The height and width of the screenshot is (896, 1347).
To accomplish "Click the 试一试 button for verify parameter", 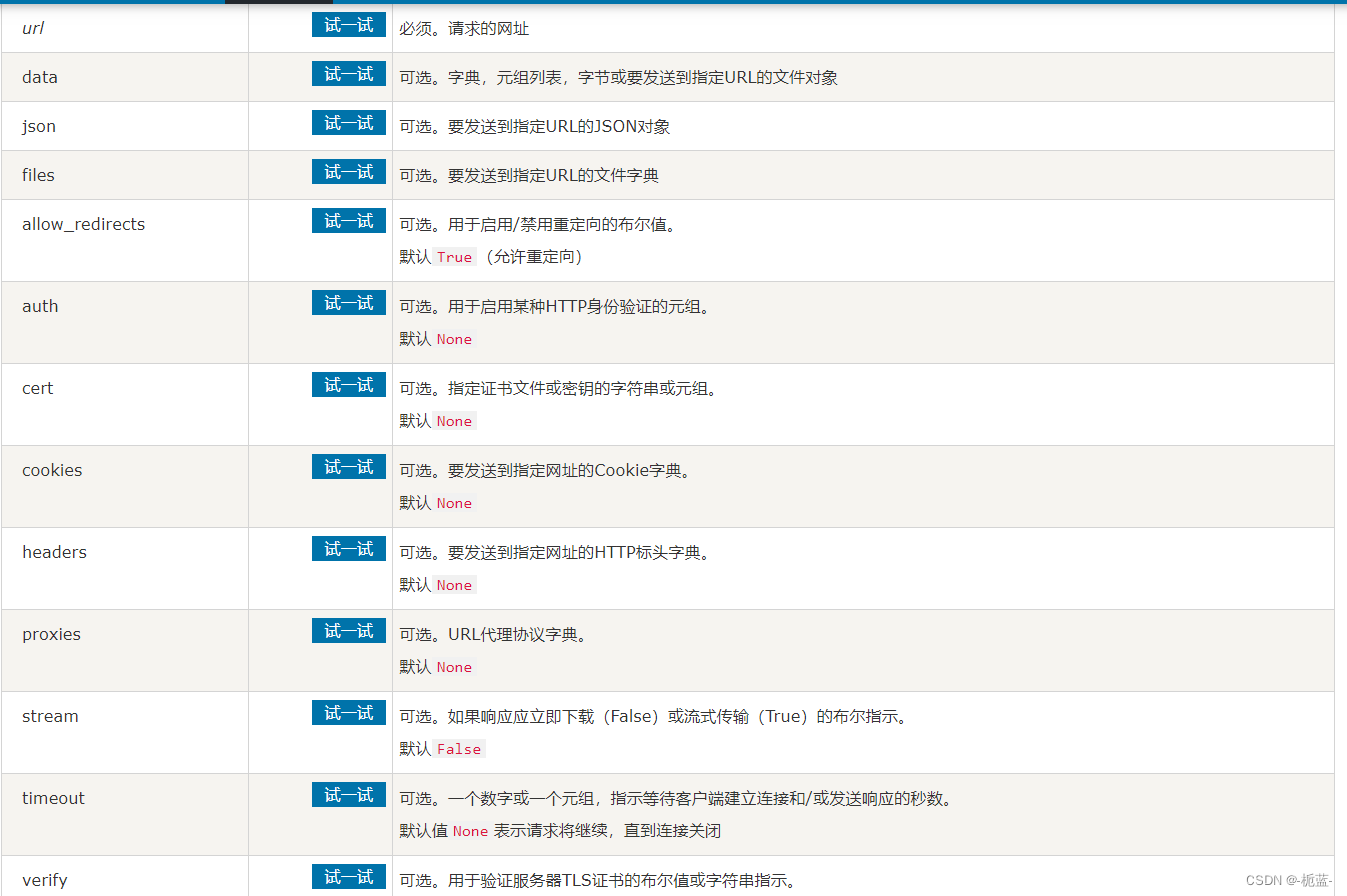I will (348, 876).
